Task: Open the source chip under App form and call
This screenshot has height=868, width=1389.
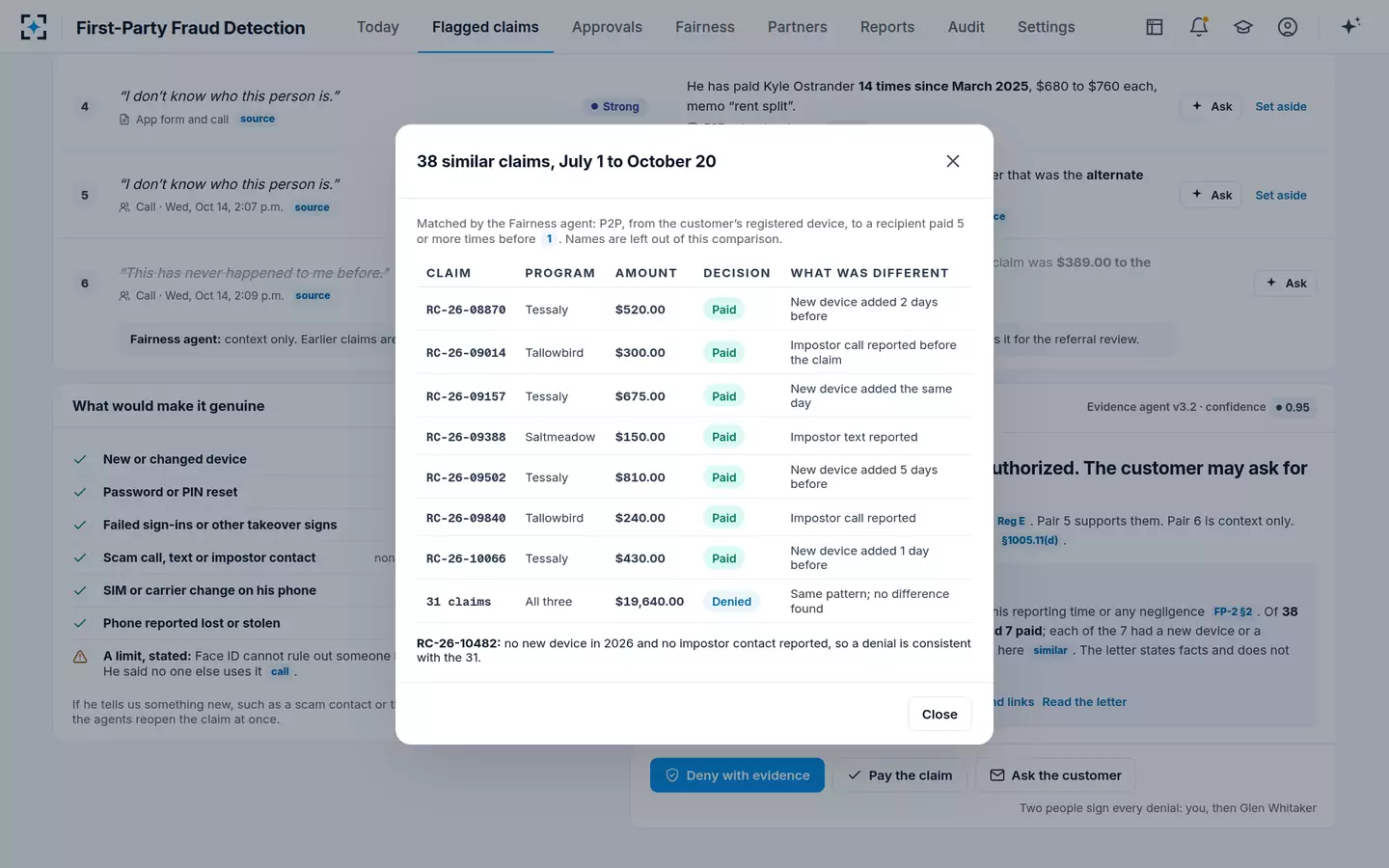Action: 258,120
